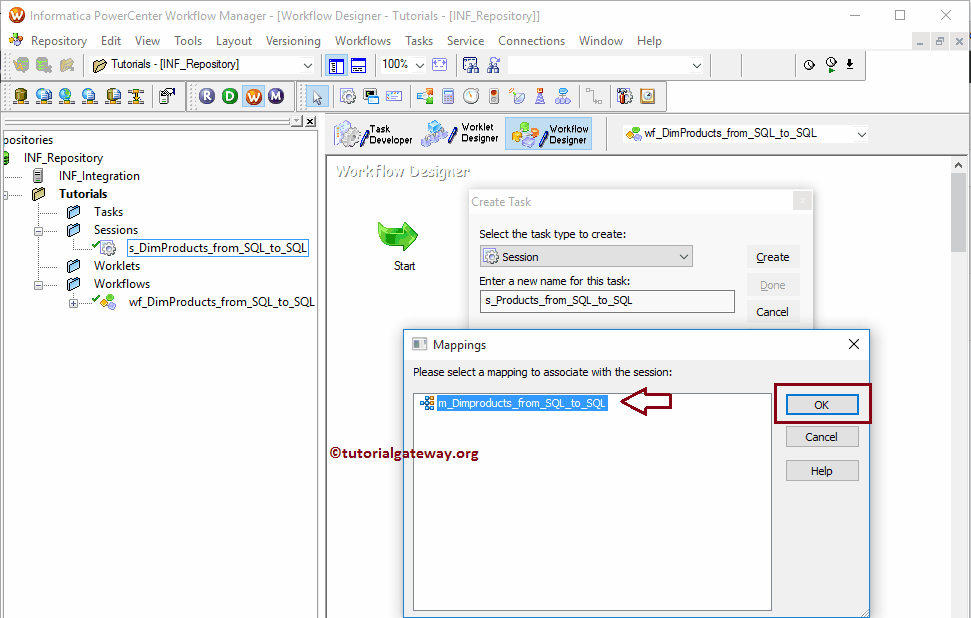Click the Session task gear icon in the toolbar
971x618 pixels.
(348, 97)
